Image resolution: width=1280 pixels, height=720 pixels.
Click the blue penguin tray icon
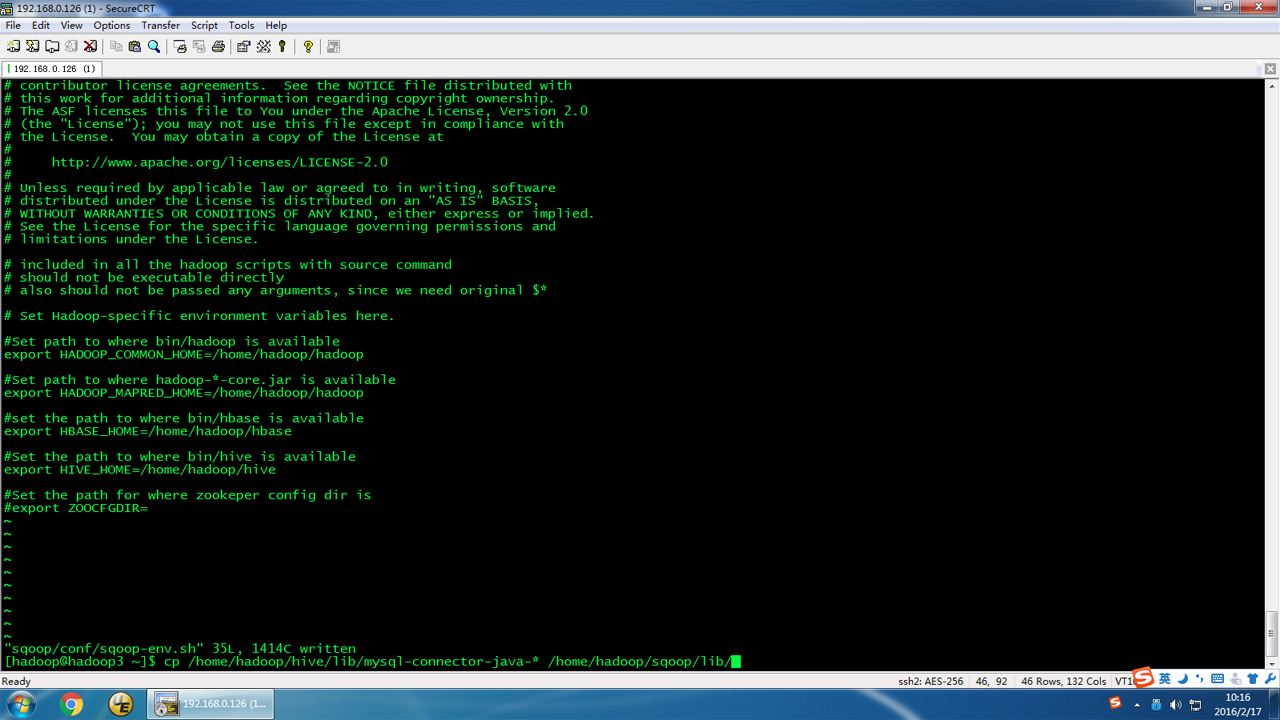pyautogui.click(x=1157, y=704)
